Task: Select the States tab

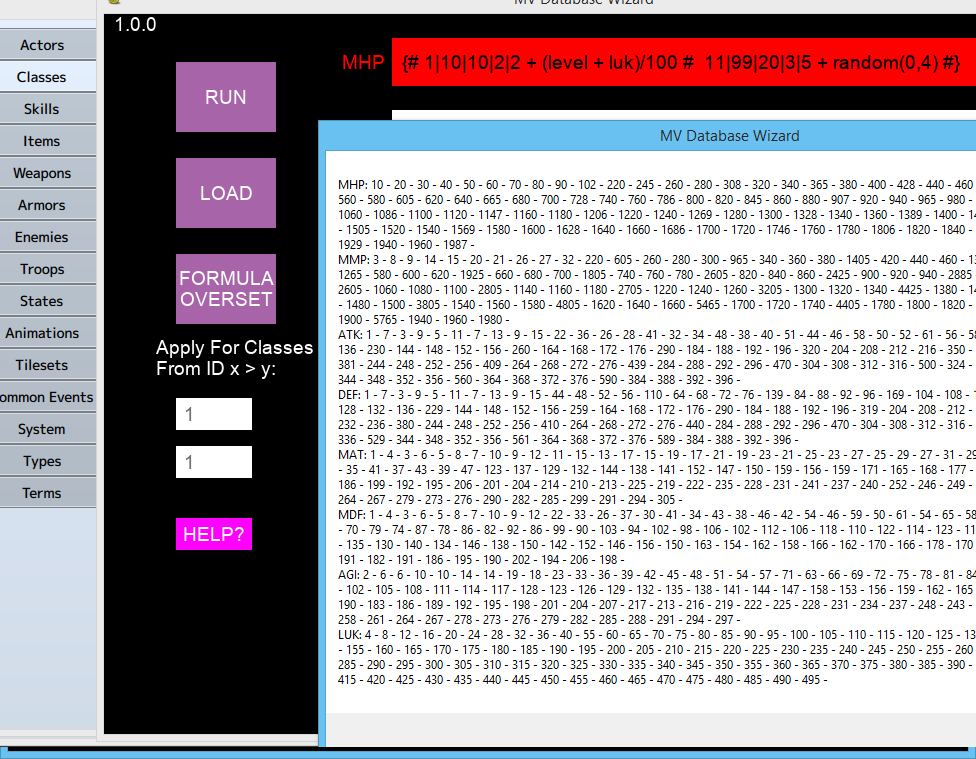Action: coord(40,300)
